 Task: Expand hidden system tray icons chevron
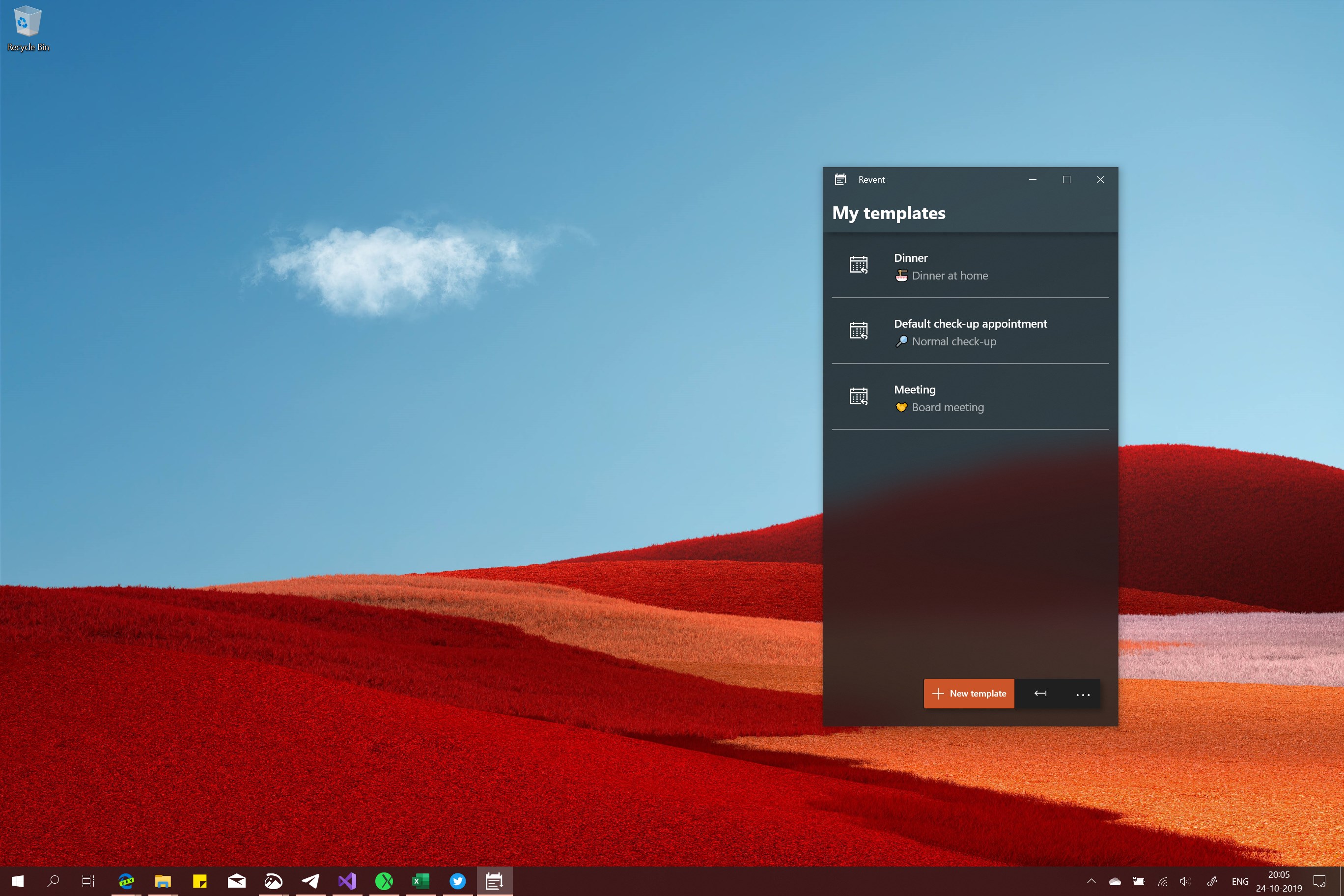[x=1091, y=881]
